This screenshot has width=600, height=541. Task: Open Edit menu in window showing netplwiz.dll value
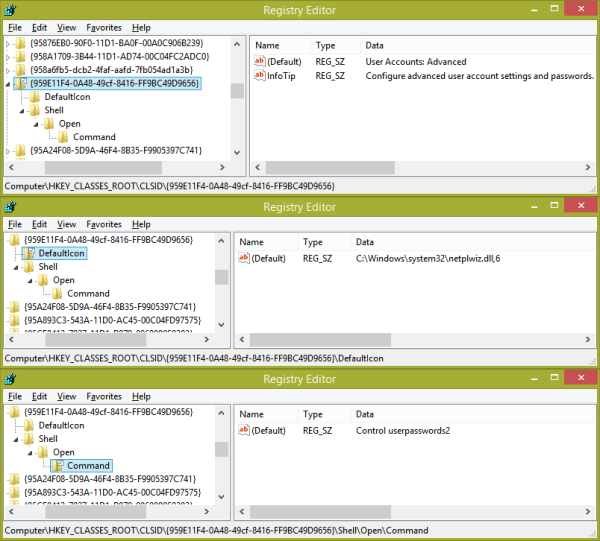click(x=40, y=224)
